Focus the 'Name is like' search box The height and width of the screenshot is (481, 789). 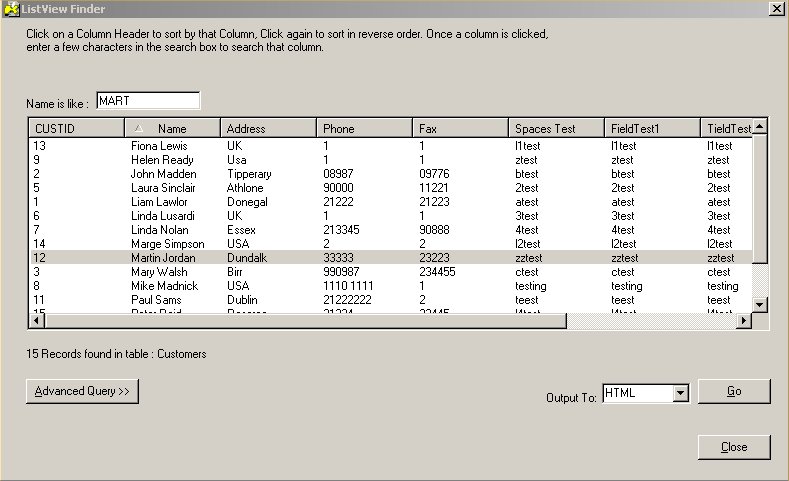(147, 101)
